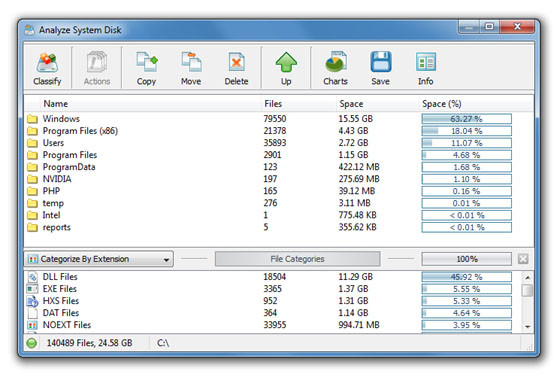The height and width of the screenshot is (377, 560).
Task: Click the '5.55 %' EXE percentage bar
Action: (x=466, y=289)
